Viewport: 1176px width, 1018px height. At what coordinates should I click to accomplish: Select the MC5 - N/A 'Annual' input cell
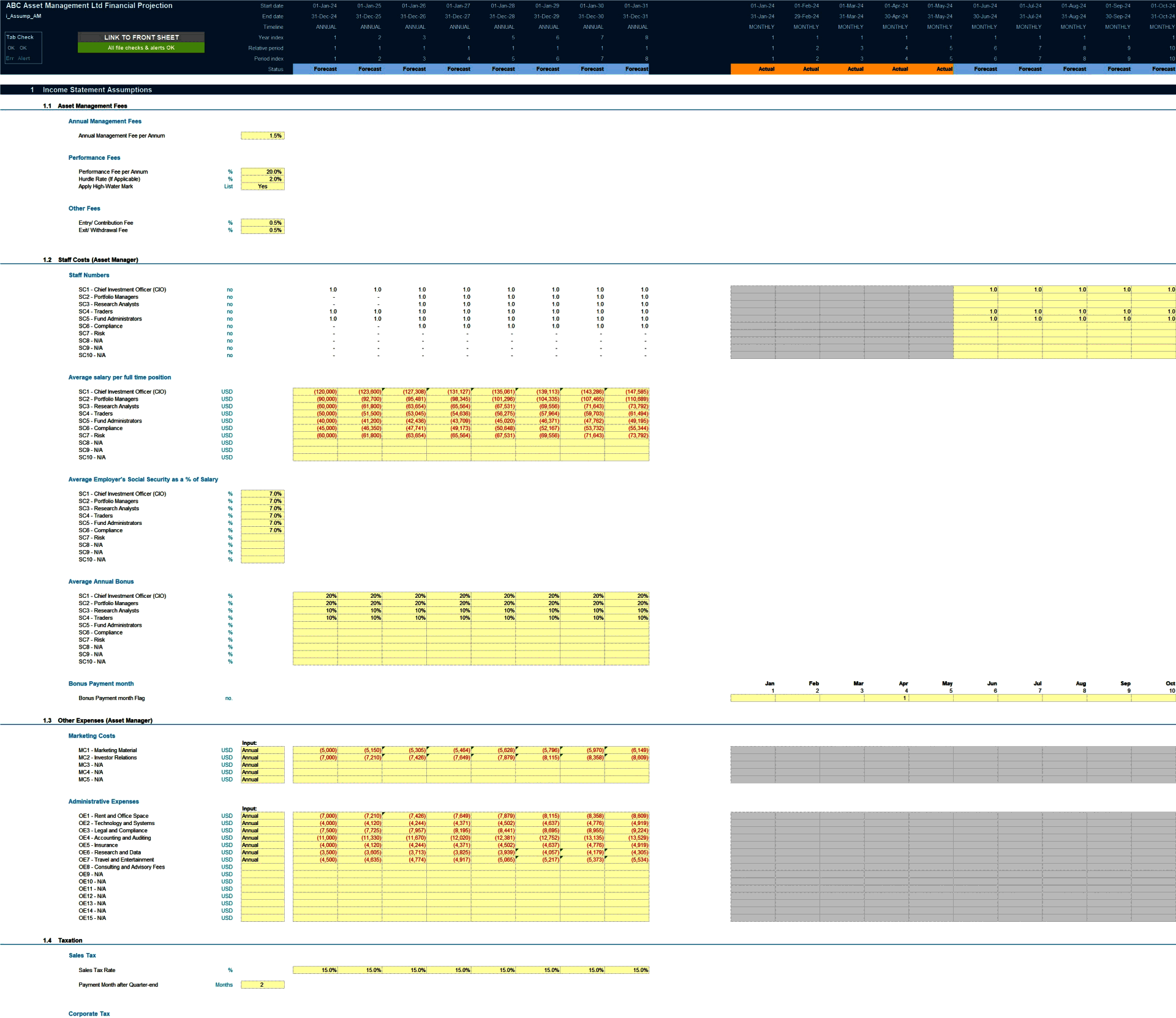(263, 780)
